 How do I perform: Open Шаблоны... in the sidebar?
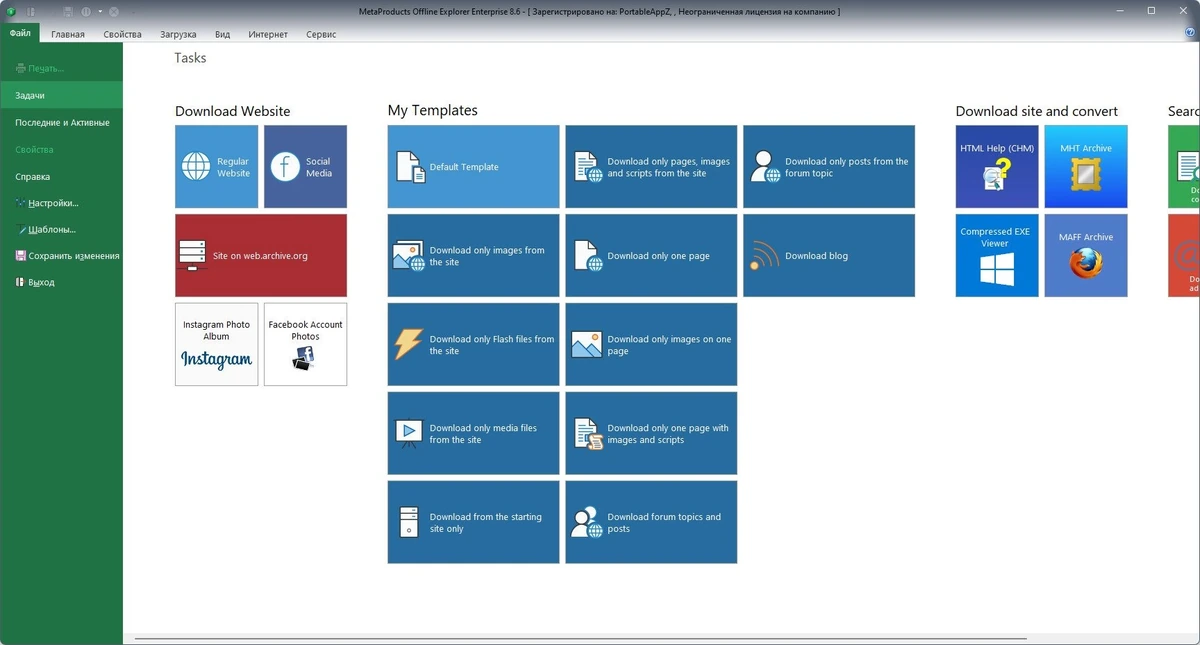61,230
